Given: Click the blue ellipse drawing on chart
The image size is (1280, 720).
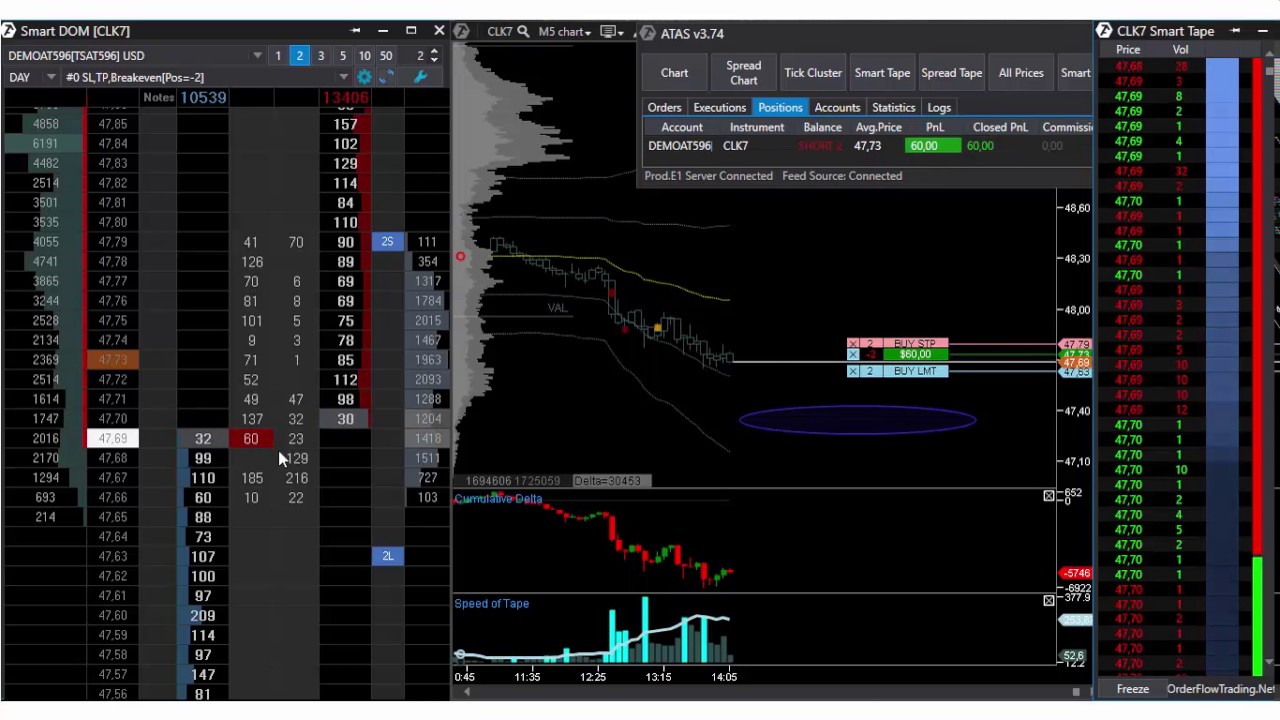Looking at the screenshot, I should coord(858,421).
